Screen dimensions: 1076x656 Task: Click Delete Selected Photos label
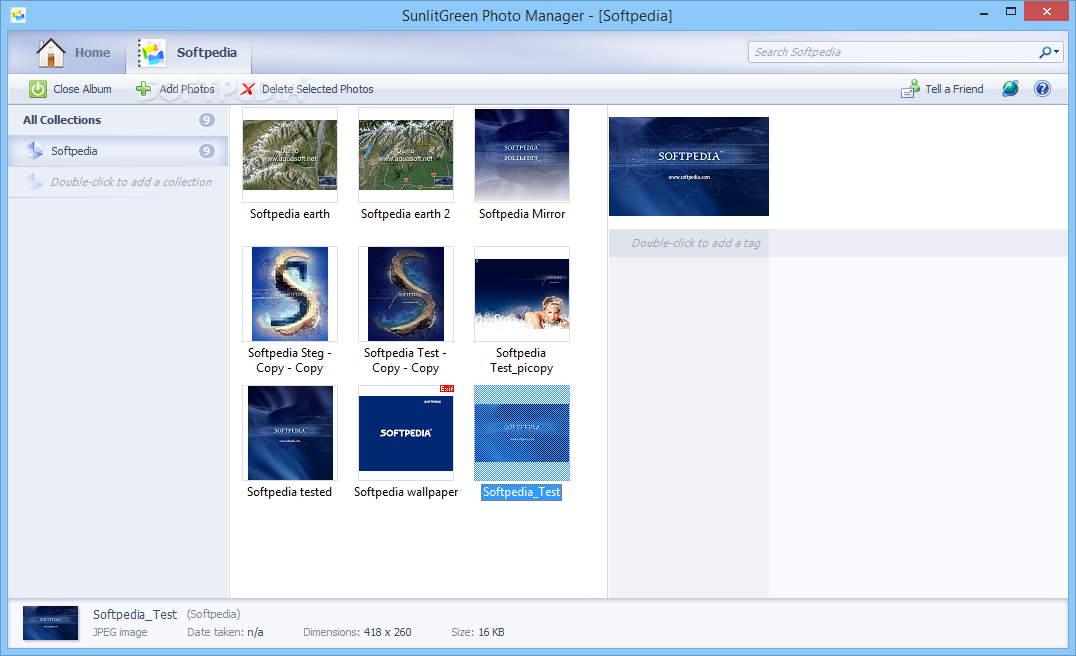coord(318,89)
